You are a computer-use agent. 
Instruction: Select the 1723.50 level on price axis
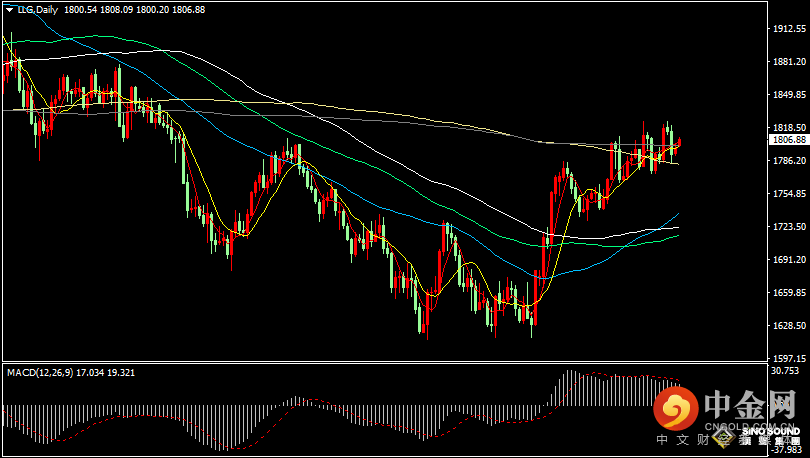tap(789, 227)
